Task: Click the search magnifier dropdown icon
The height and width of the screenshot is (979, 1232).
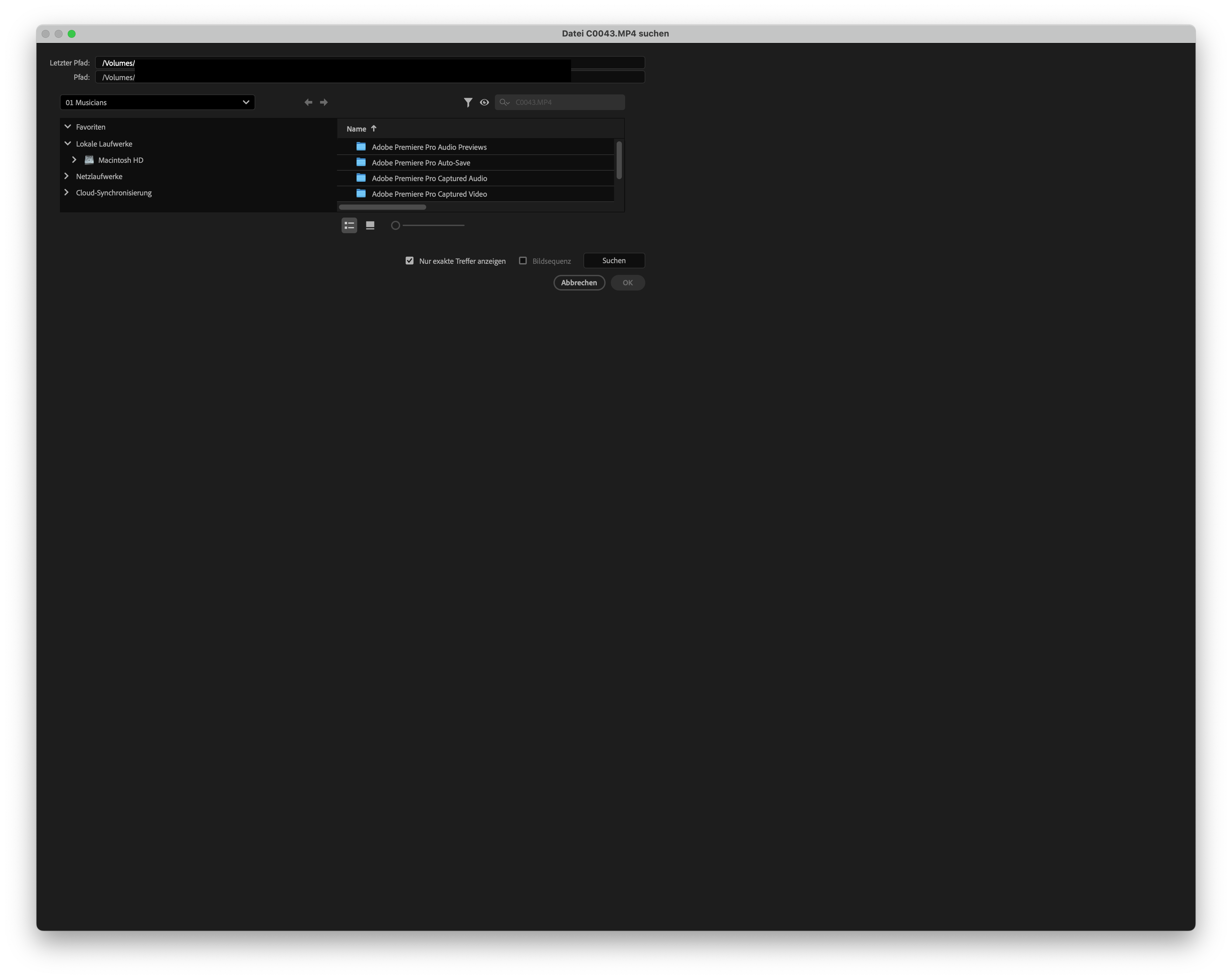Action: (x=504, y=102)
